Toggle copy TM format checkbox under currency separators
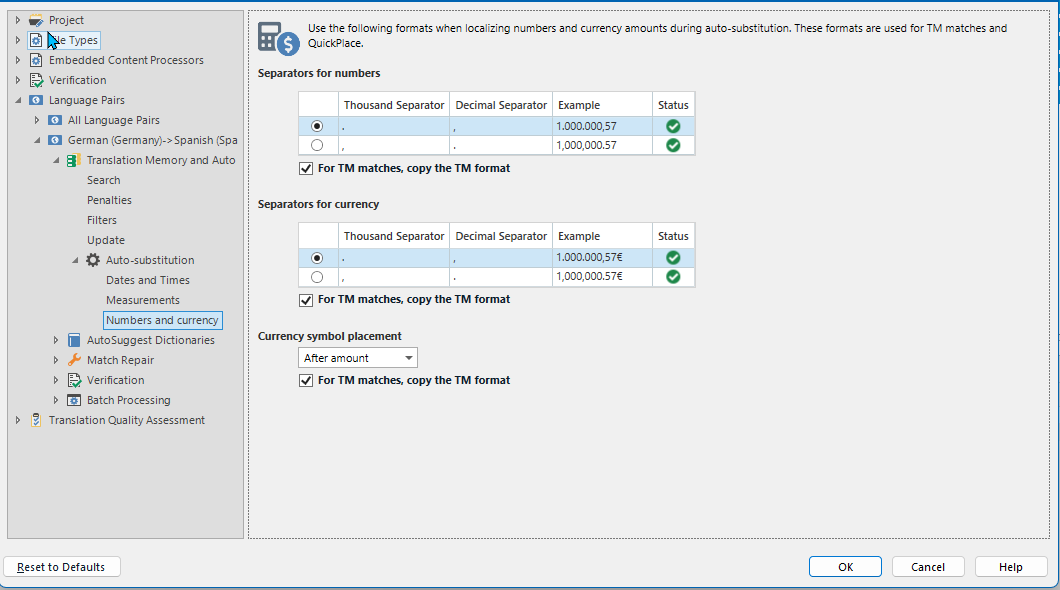The width and height of the screenshot is (1060, 590). click(306, 300)
